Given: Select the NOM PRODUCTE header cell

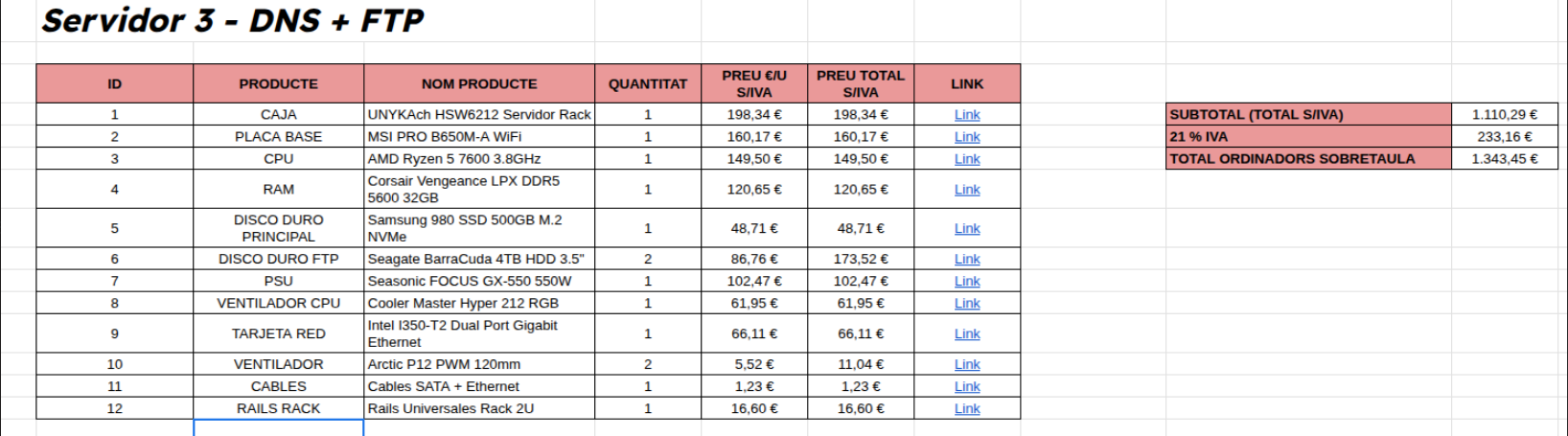Looking at the screenshot, I should coord(479,84).
